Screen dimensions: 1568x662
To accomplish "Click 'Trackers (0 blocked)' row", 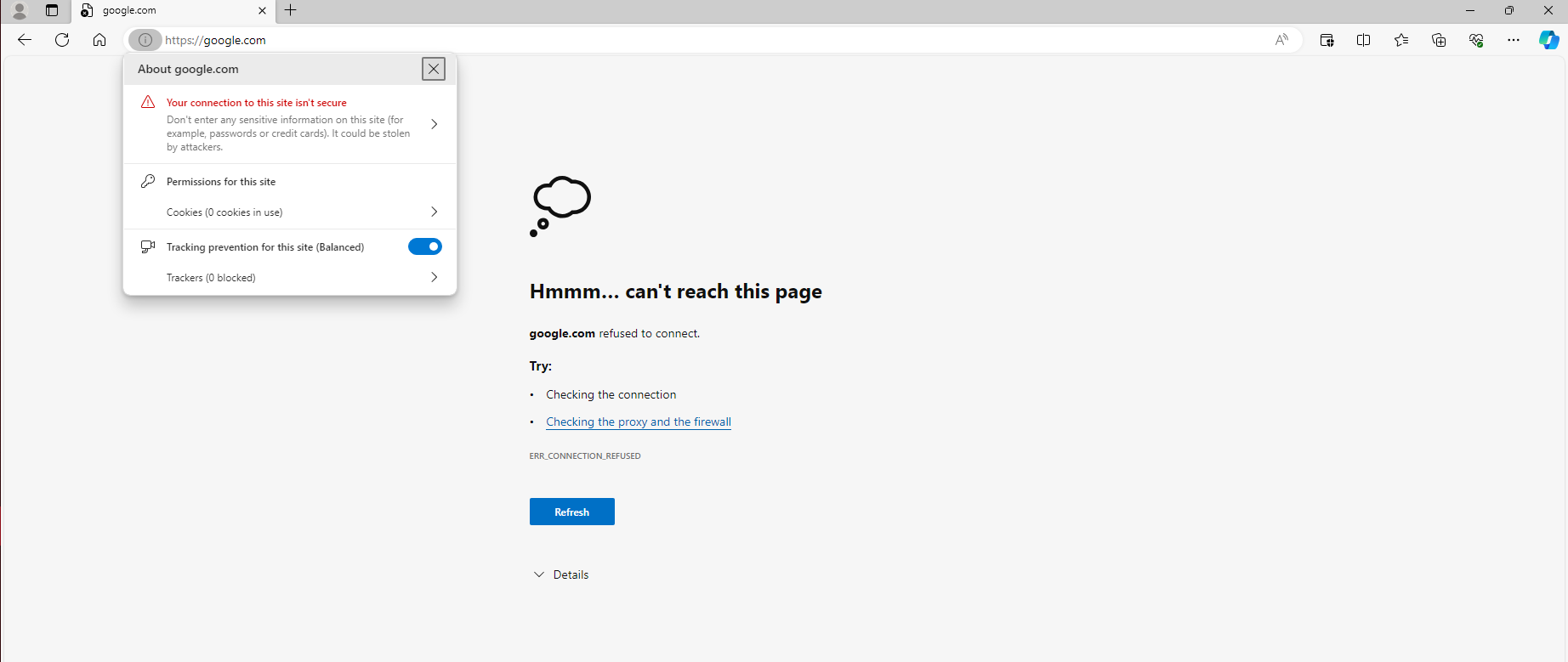I will click(290, 277).
